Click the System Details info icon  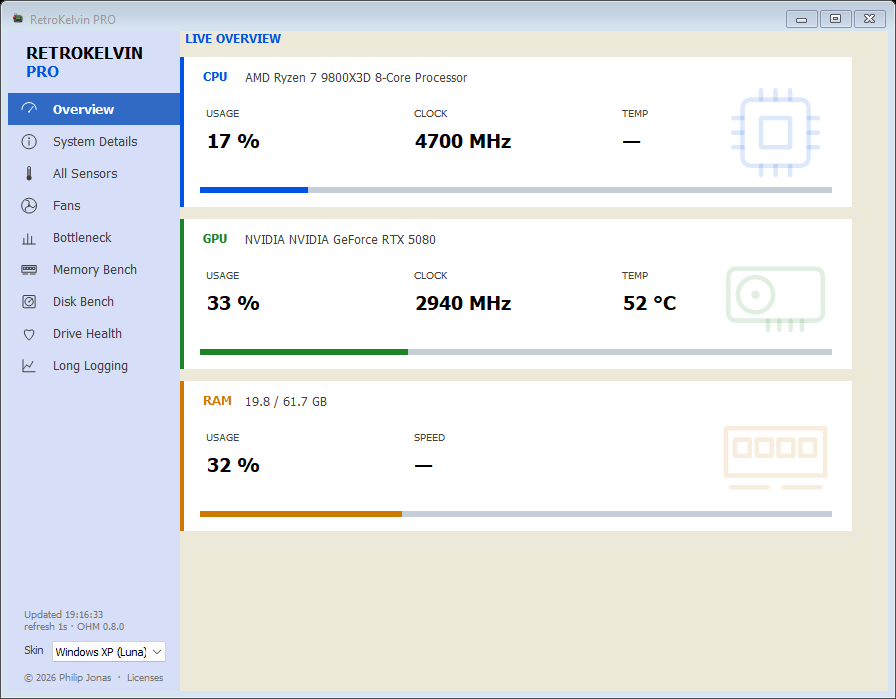pos(29,141)
